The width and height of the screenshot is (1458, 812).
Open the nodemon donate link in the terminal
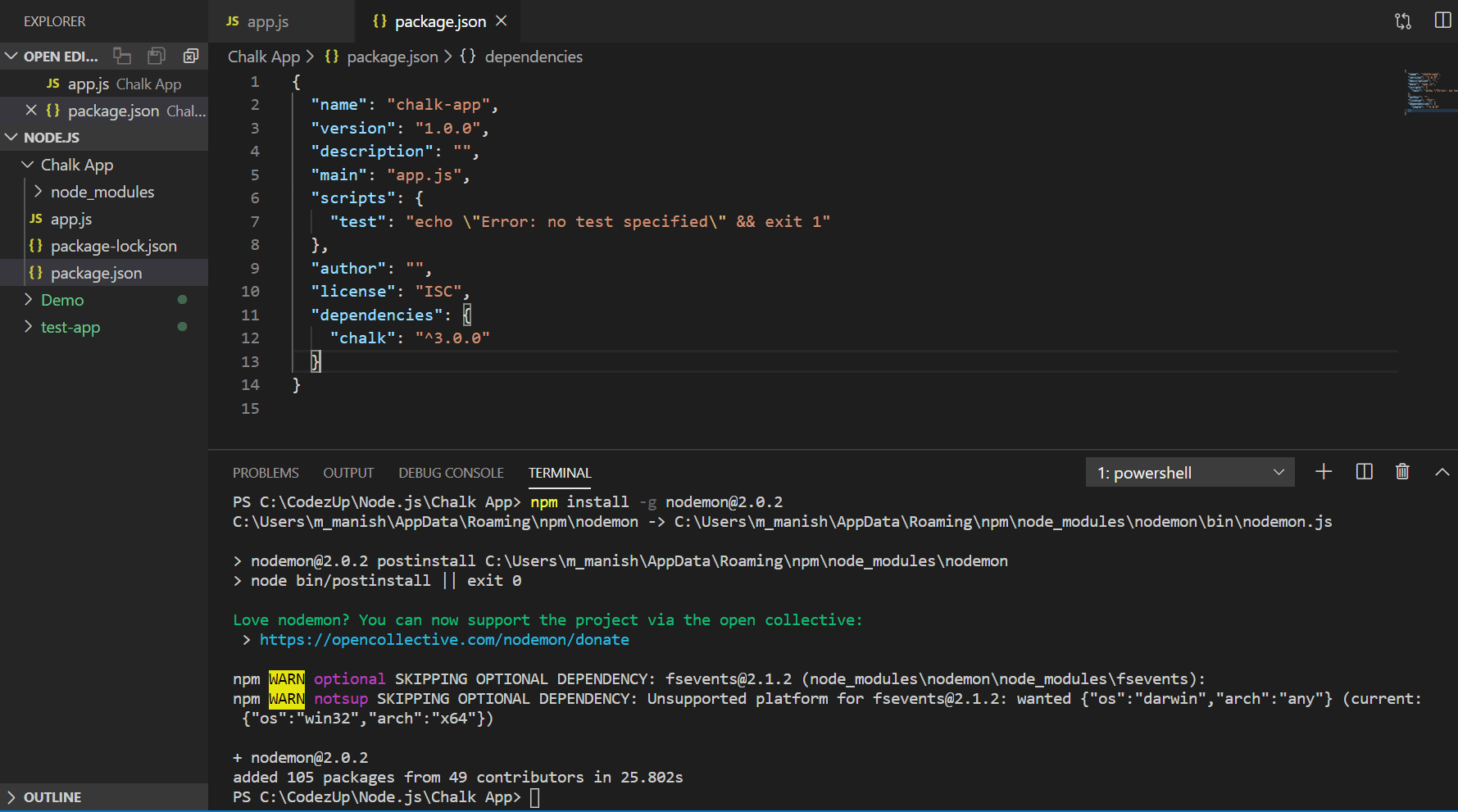[443, 639]
